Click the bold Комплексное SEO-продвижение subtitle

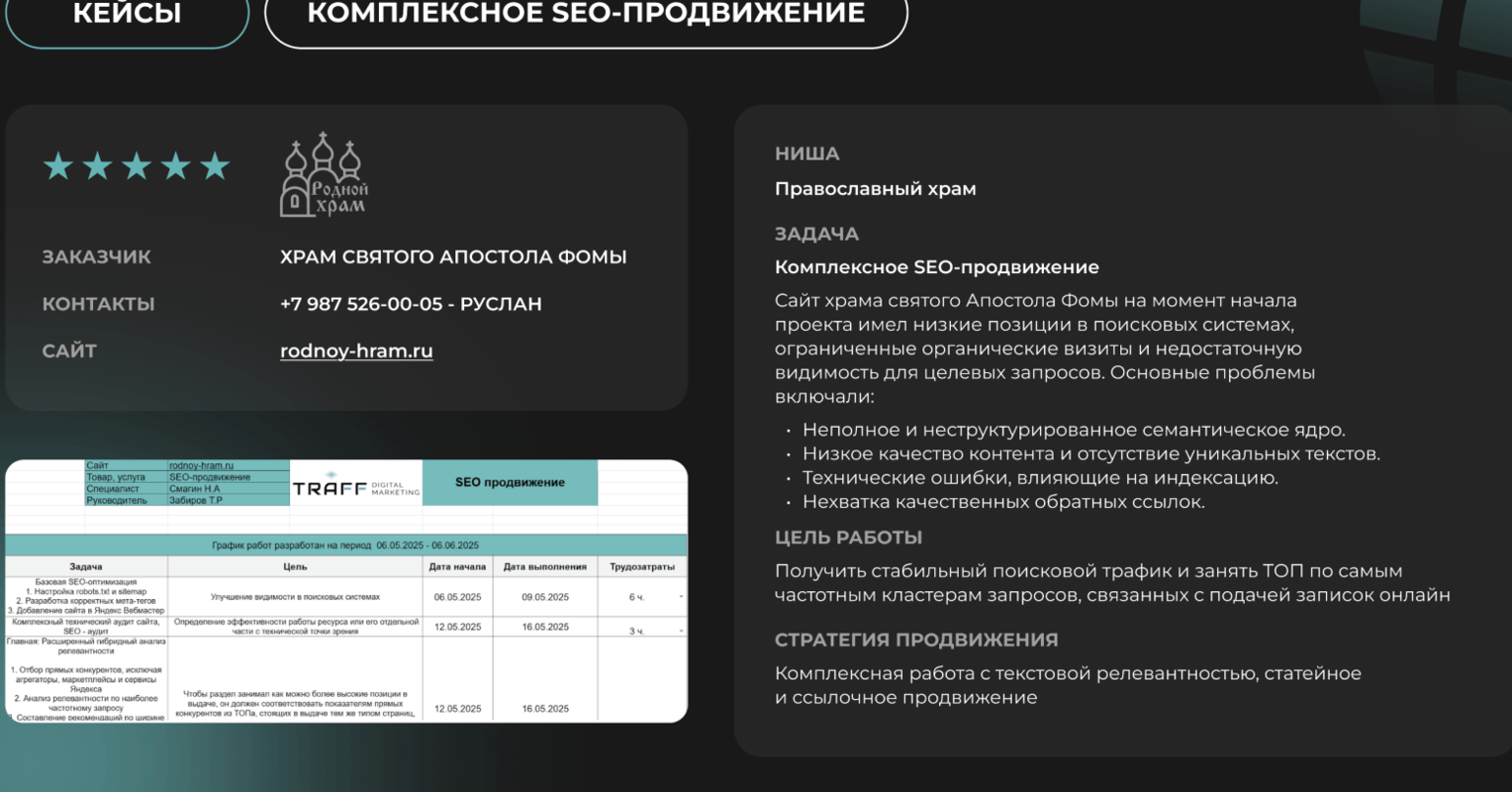936,267
